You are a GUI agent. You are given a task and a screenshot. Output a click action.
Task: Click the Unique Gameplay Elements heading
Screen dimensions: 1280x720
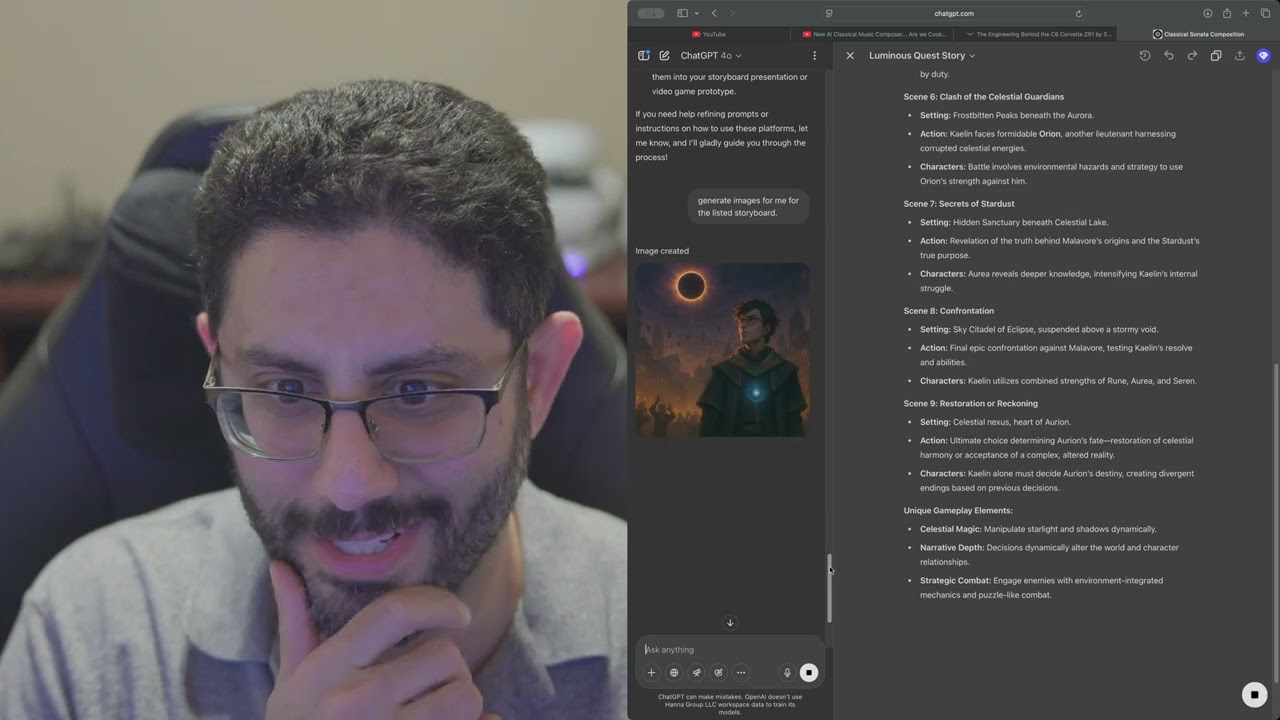pyautogui.click(x=958, y=511)
